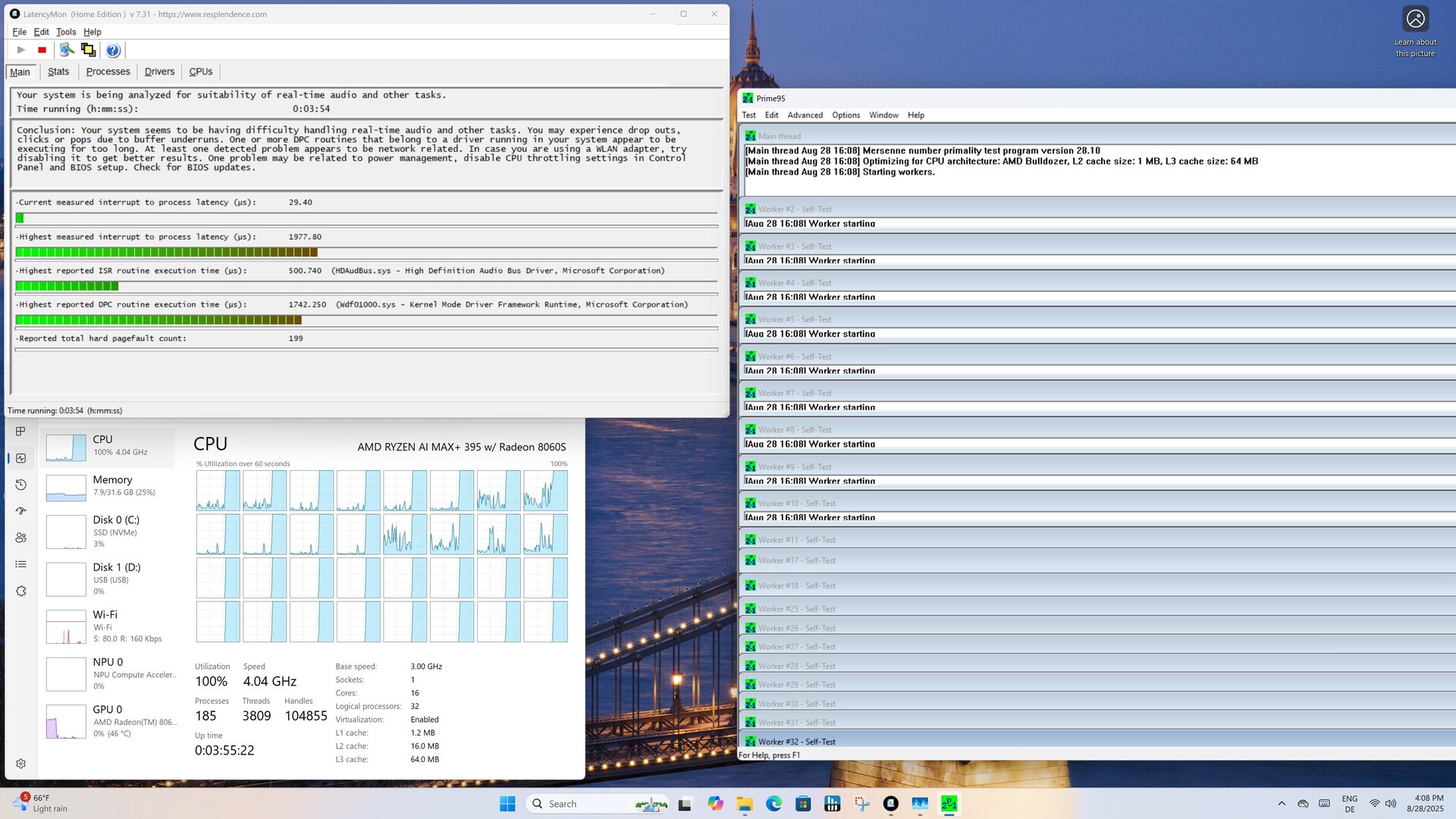The height and width of the screenshot is (819, 1456).
Task: Open the Windows Start menu
Action: tap(507, 804)
